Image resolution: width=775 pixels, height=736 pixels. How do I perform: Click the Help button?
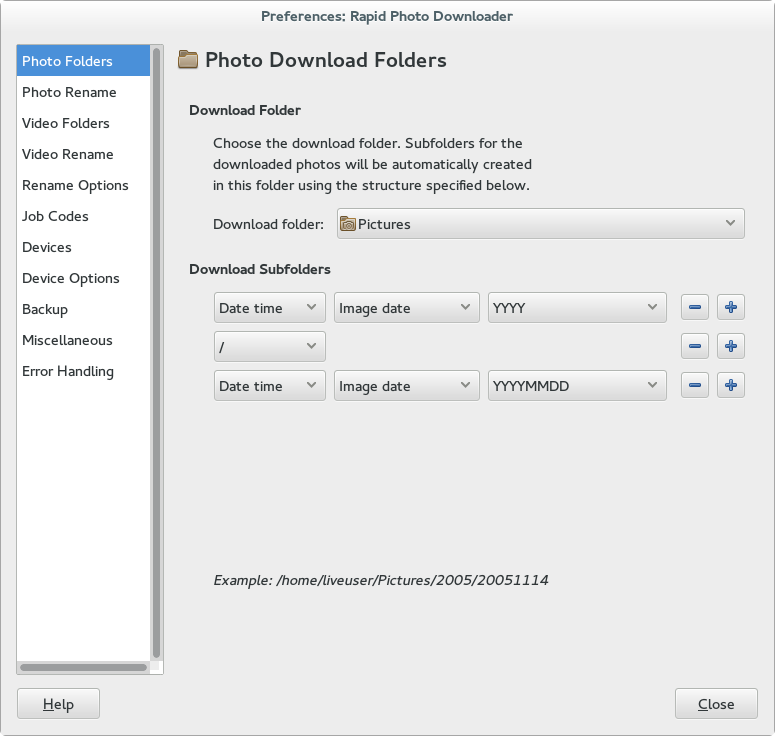click(58, 703)
